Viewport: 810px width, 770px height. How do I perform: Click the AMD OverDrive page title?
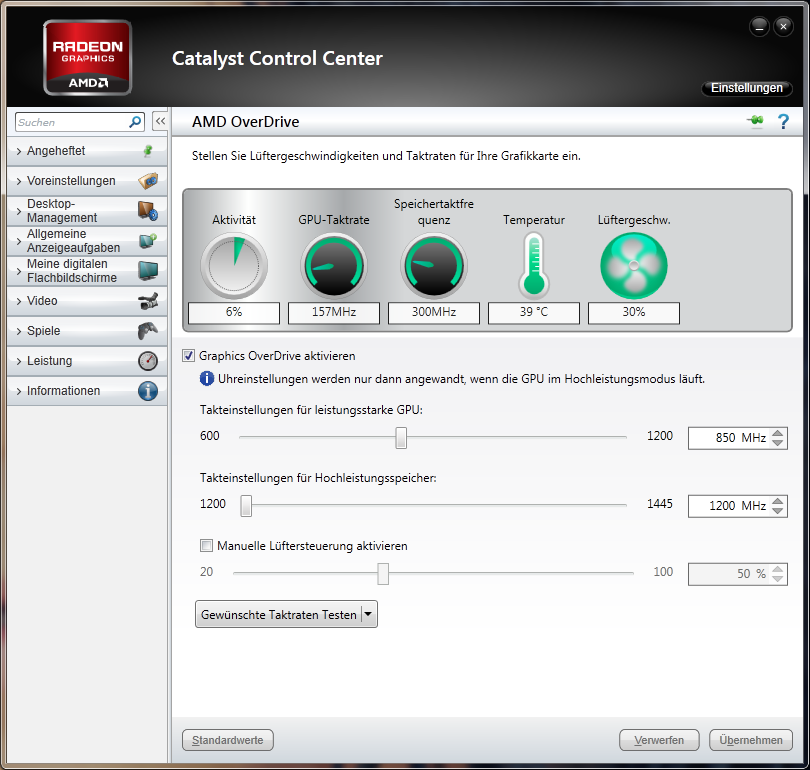[x=245, y=122]
